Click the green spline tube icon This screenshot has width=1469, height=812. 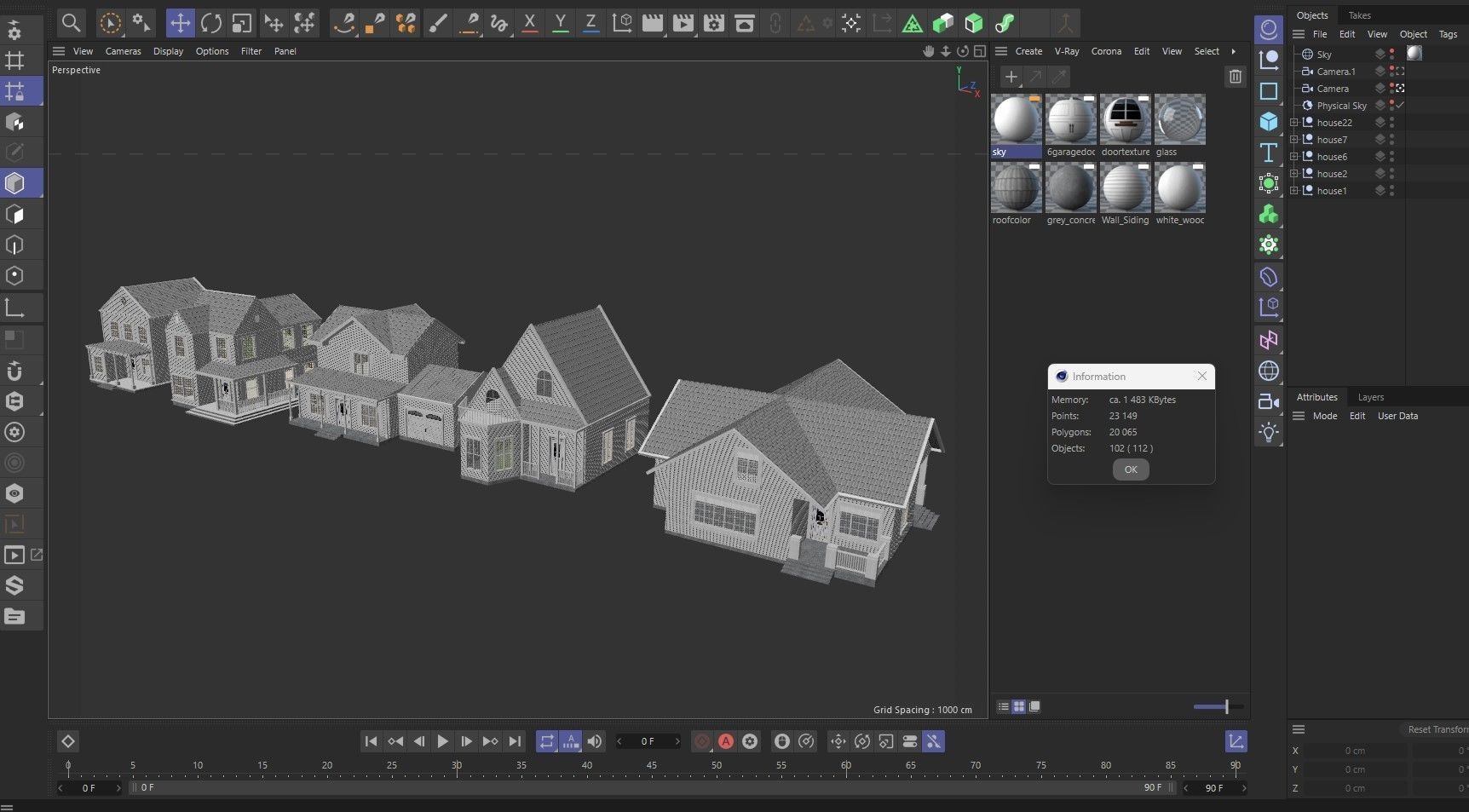[1005, 23]
